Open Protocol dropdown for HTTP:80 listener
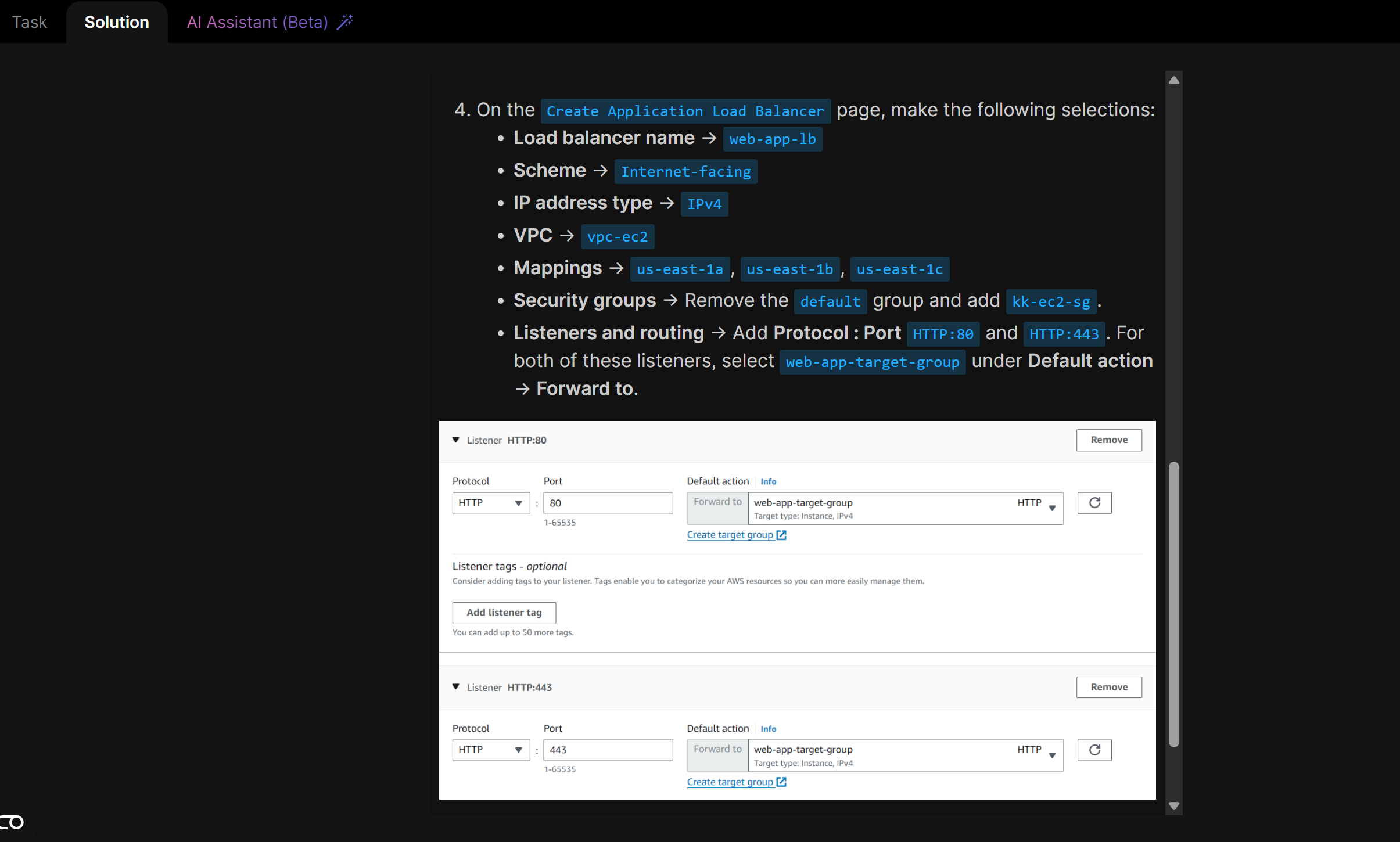 [491, 503]
